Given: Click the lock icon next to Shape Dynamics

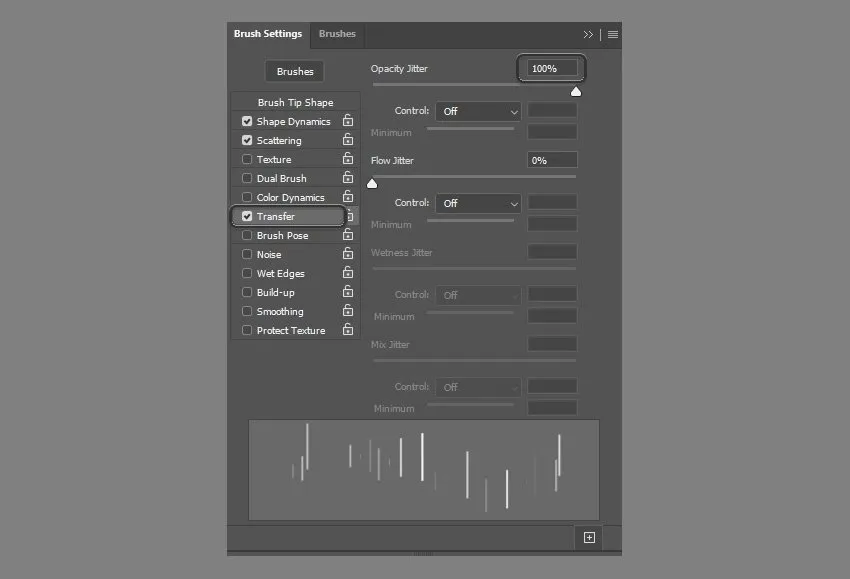Looking at the screenshot, I should 348,121.
